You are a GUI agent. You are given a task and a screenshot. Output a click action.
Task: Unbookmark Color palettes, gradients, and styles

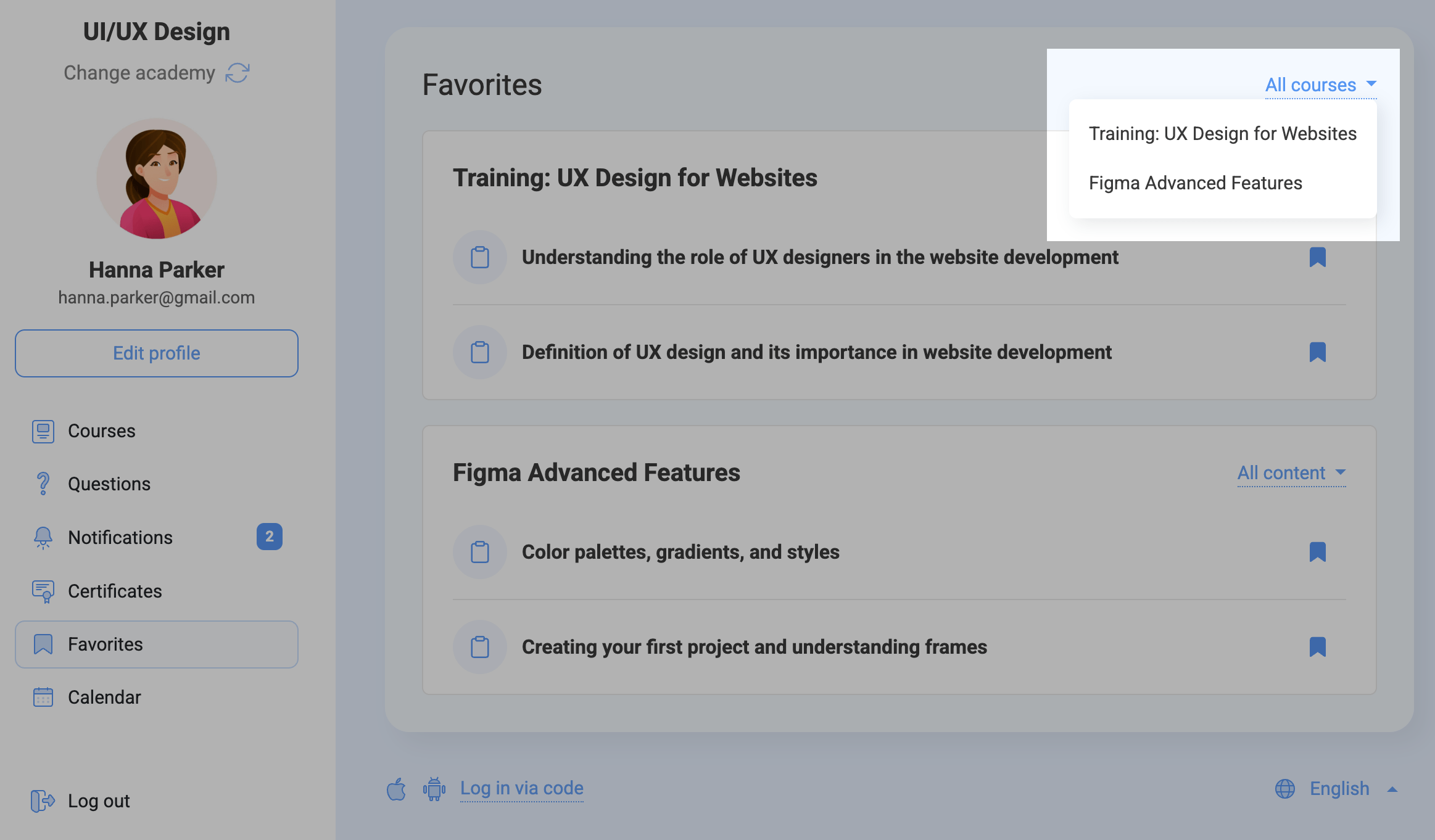1317,552
